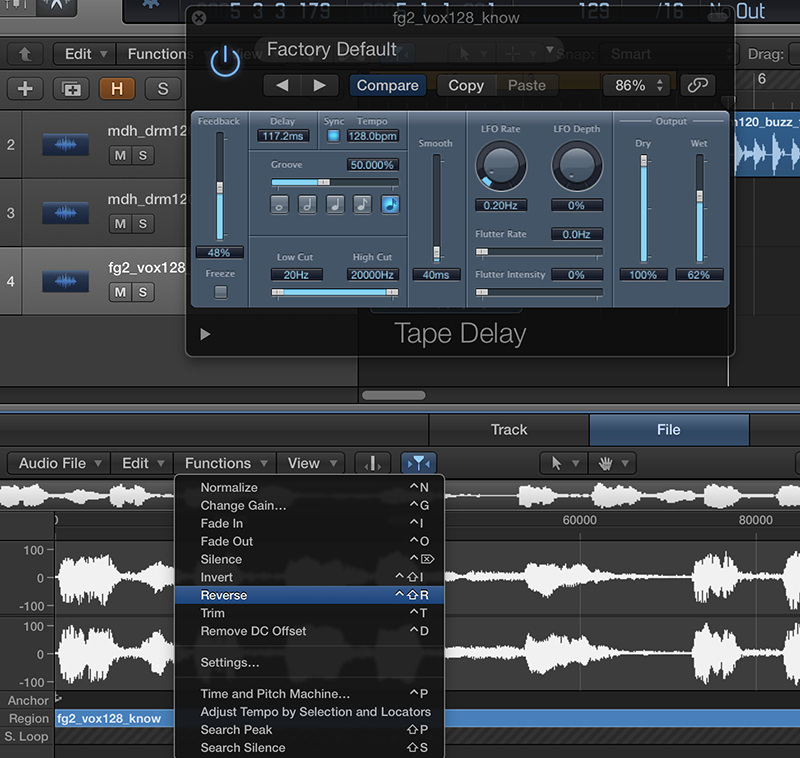800x758 pixels.
Task: Click the duplicate track button
Action: tap(71, 89)
